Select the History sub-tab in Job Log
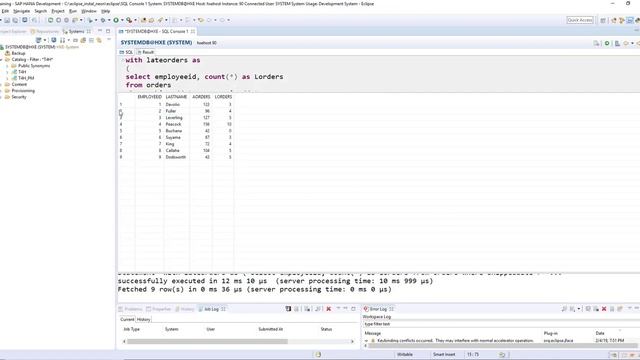The image size is (640, 360). pyautogui.click(x=143, y=320)
